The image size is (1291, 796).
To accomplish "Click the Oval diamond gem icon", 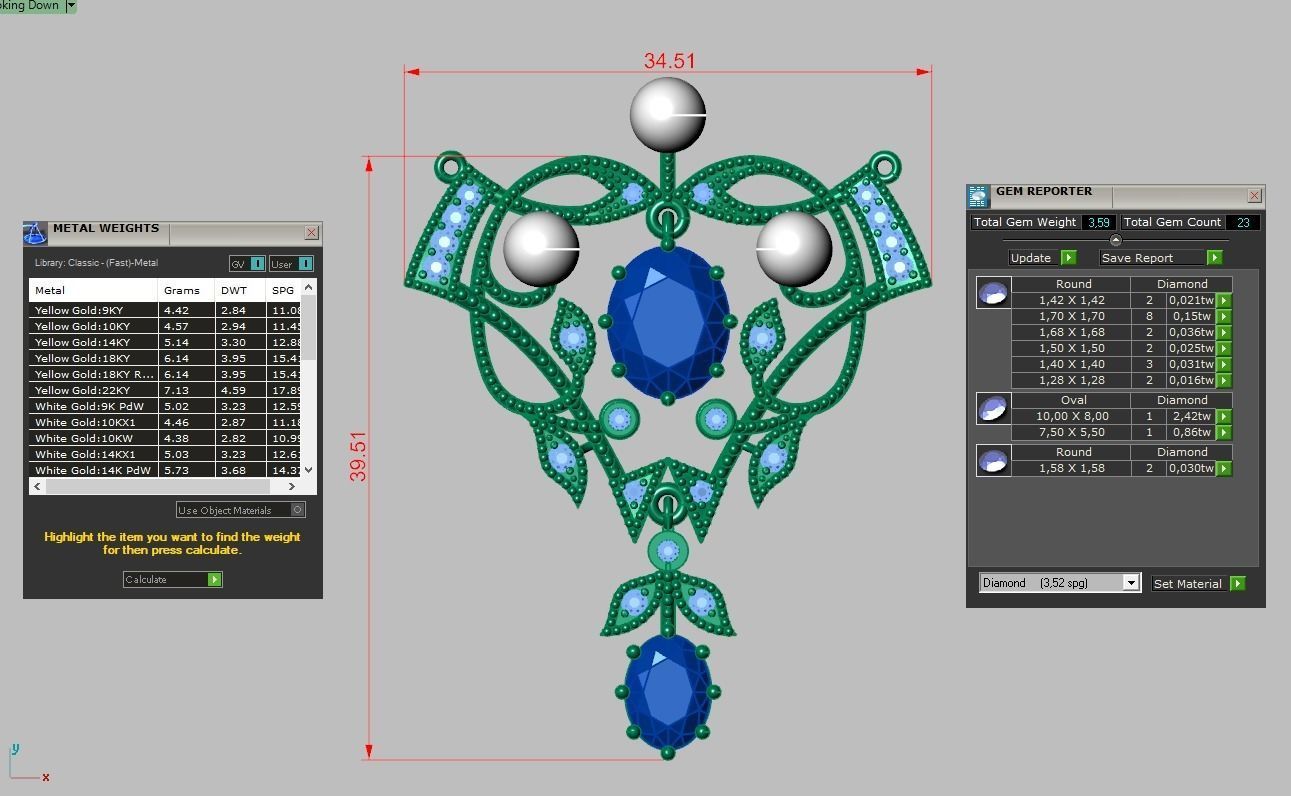I will point(993,409).
